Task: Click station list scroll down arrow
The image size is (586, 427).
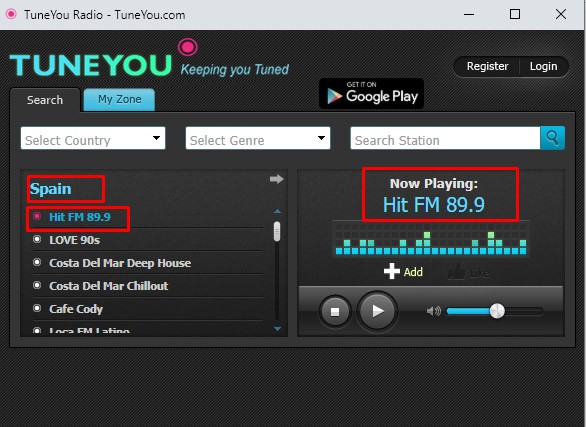Action: 277,329
